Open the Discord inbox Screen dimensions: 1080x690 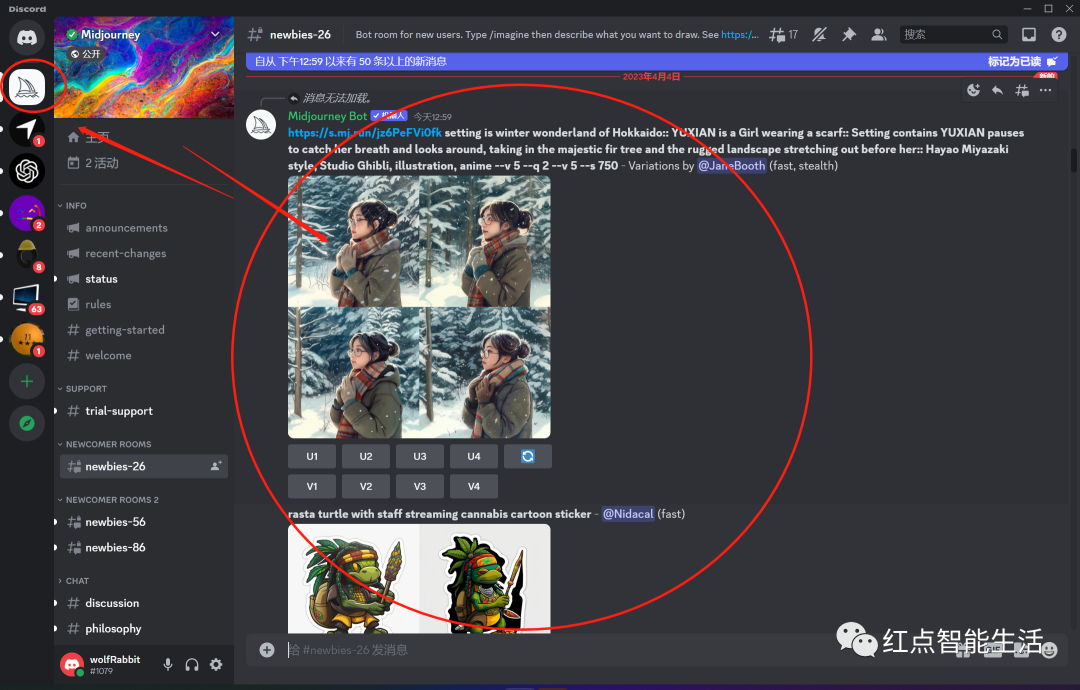pos(1028,33)
